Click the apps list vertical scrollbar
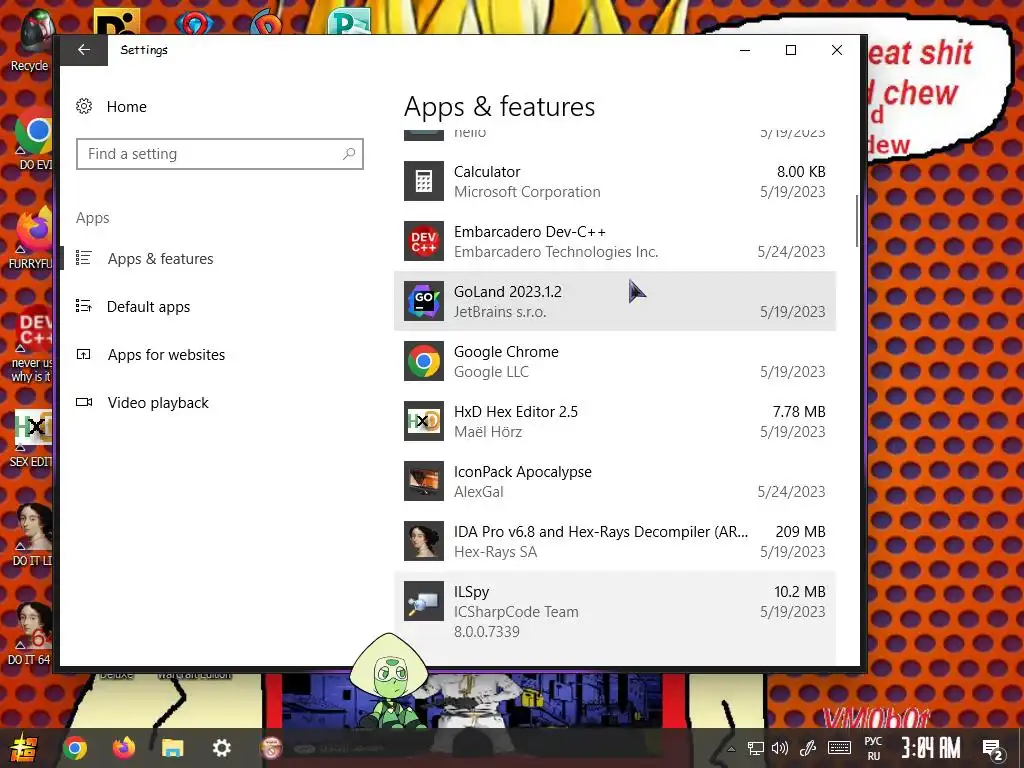 click(857, 221)
